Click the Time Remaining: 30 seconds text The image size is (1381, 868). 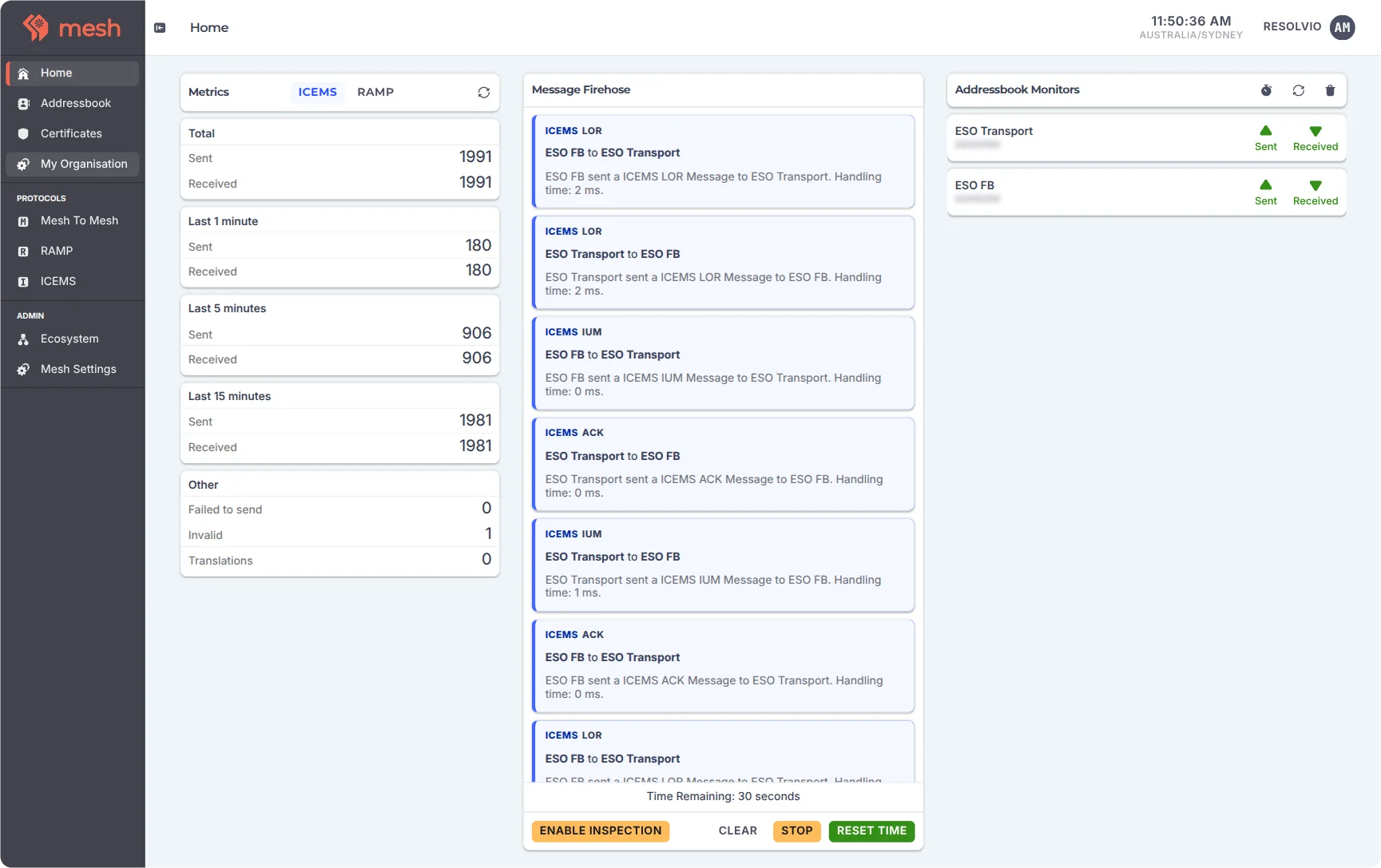coord(724,796)
